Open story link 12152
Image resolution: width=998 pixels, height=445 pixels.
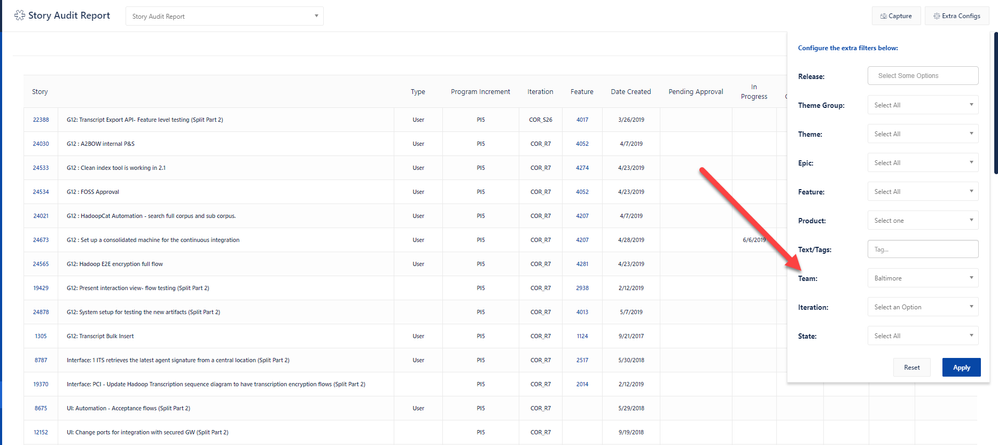(x=41, y=432)
